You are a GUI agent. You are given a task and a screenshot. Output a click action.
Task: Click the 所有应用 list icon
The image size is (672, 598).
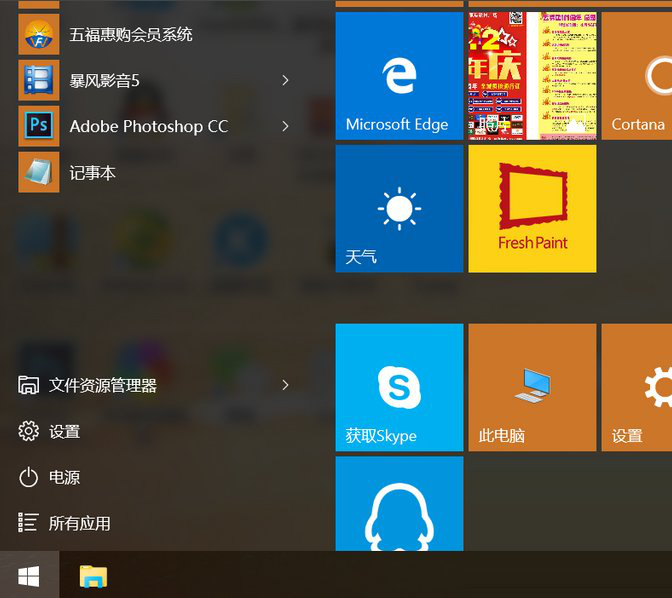click(28, 523)
